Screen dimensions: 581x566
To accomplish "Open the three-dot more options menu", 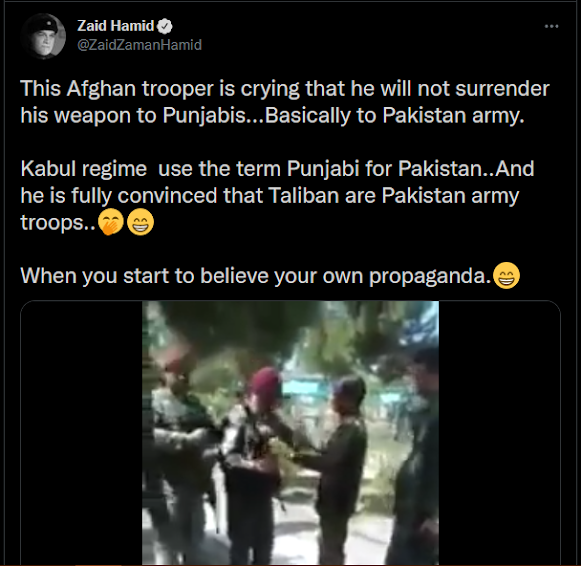I will click(551, 26).
